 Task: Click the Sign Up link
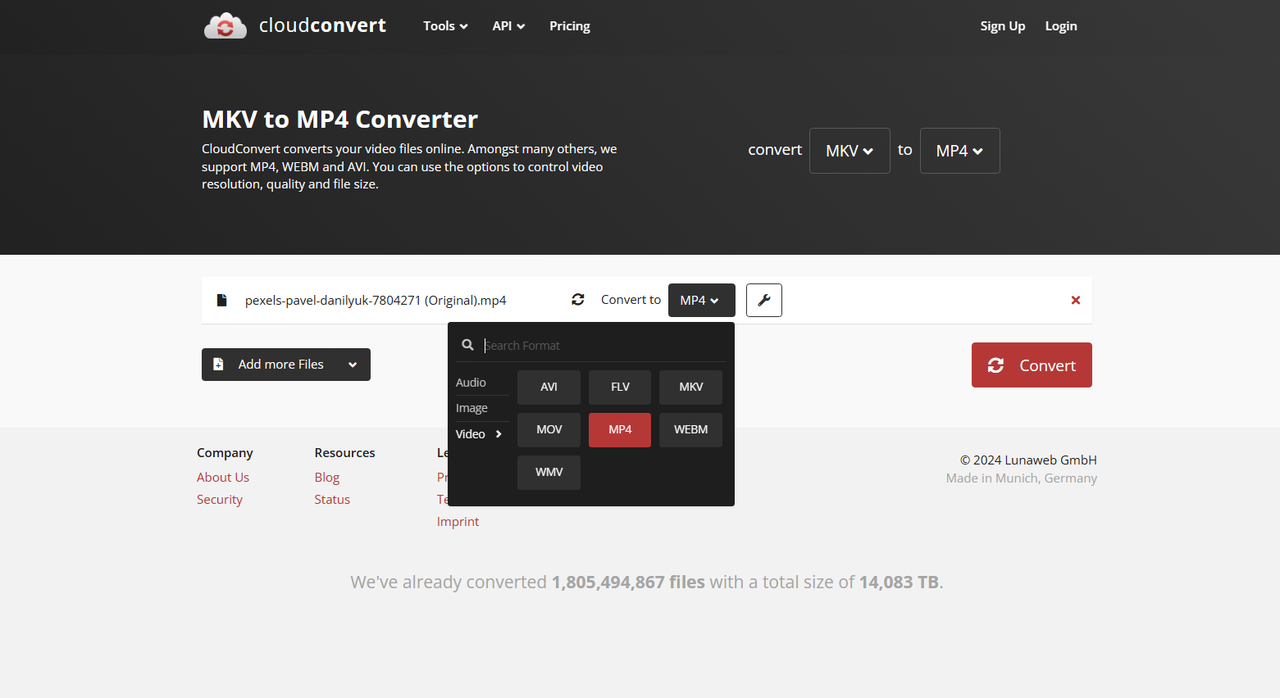coord(1003,26)
